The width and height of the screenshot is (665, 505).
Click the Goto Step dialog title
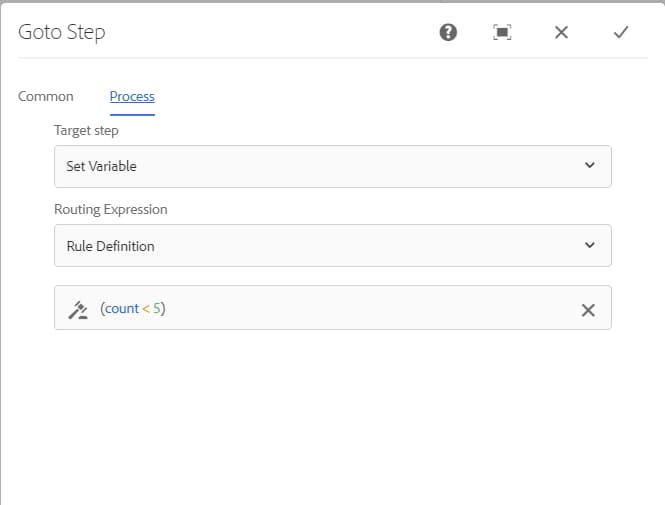[62, 32]
